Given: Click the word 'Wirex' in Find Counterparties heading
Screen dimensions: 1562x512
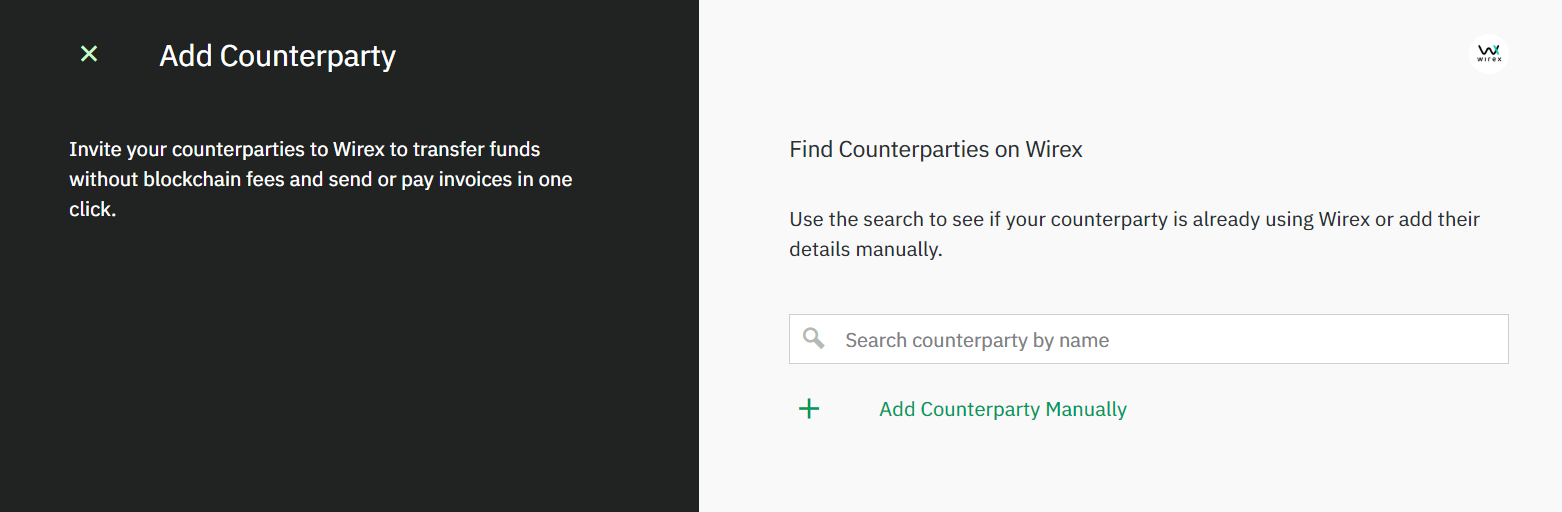Looking at the screenshot, I should point(1054,150).
